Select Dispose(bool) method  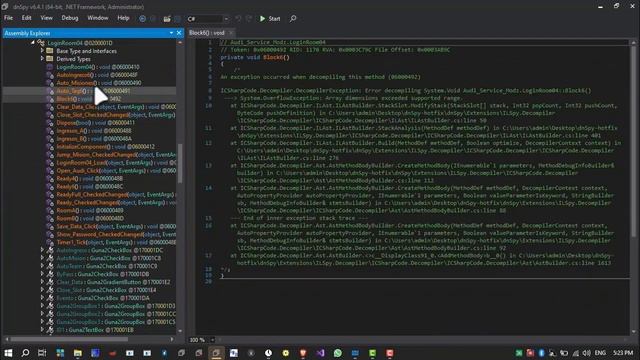coord(95,122)
